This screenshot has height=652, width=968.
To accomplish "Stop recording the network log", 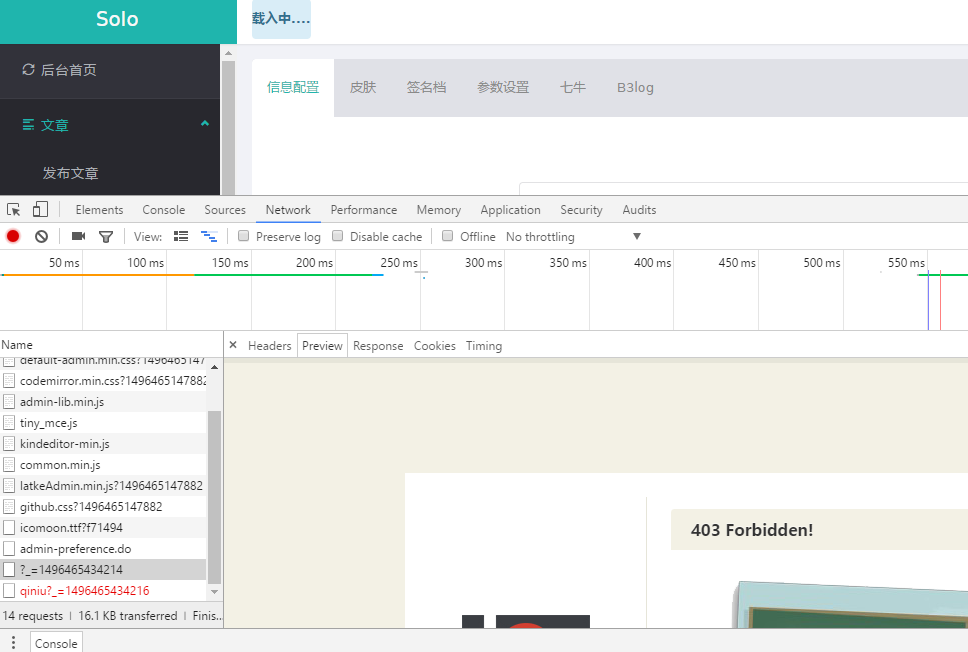I will tap(12, 236).
